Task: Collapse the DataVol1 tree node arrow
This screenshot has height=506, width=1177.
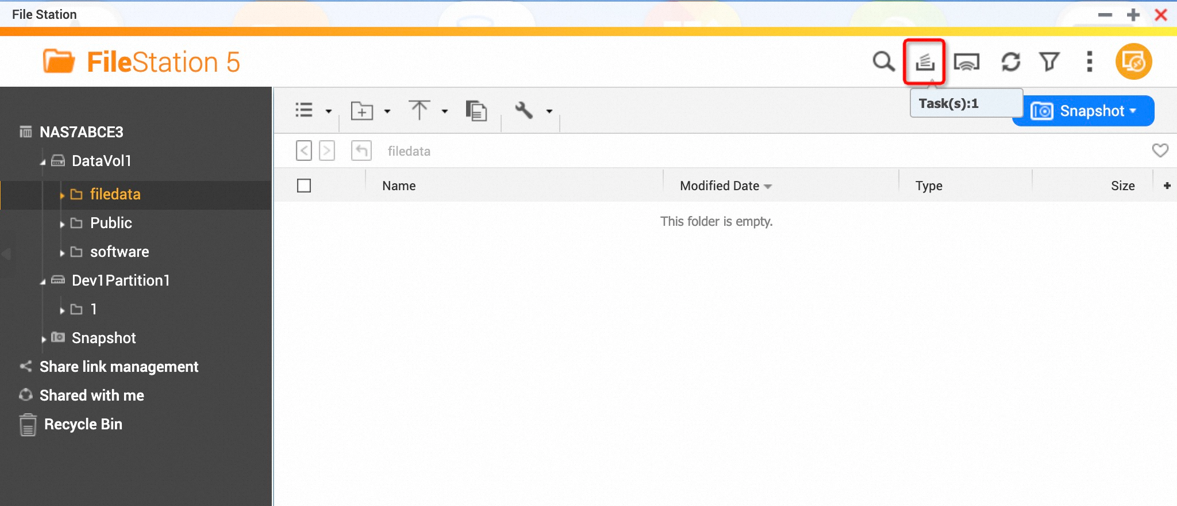Action: (x=43, y=162)
